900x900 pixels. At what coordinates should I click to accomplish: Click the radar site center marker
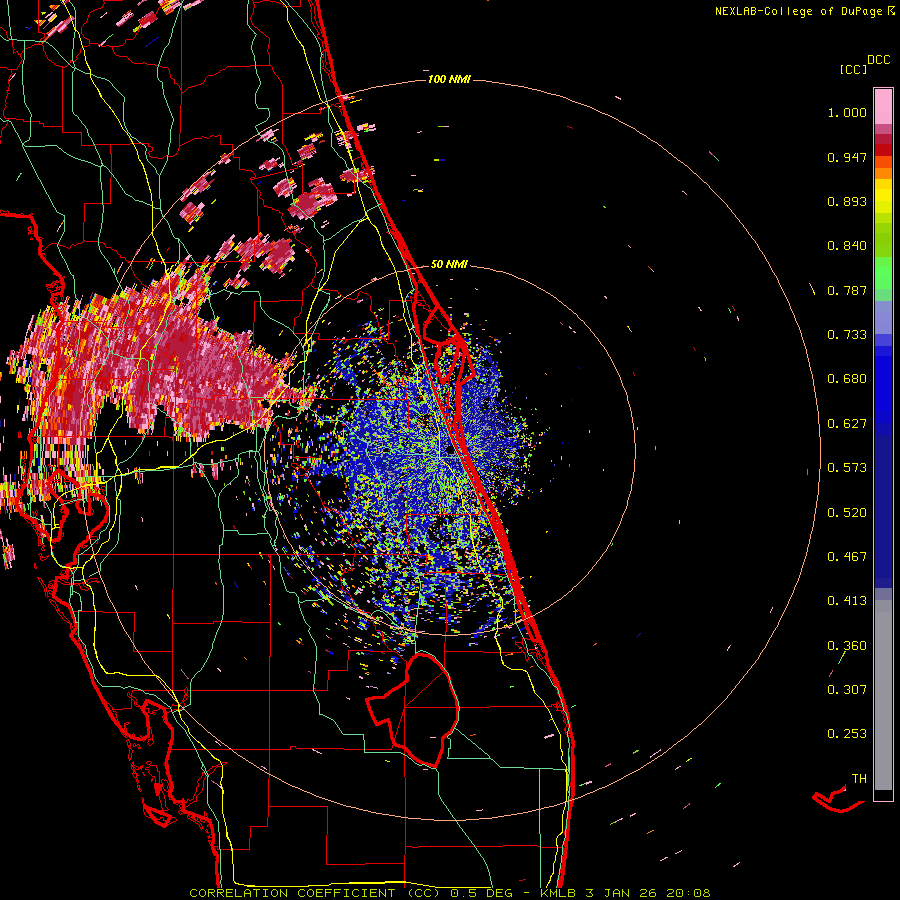pos(450,451)
